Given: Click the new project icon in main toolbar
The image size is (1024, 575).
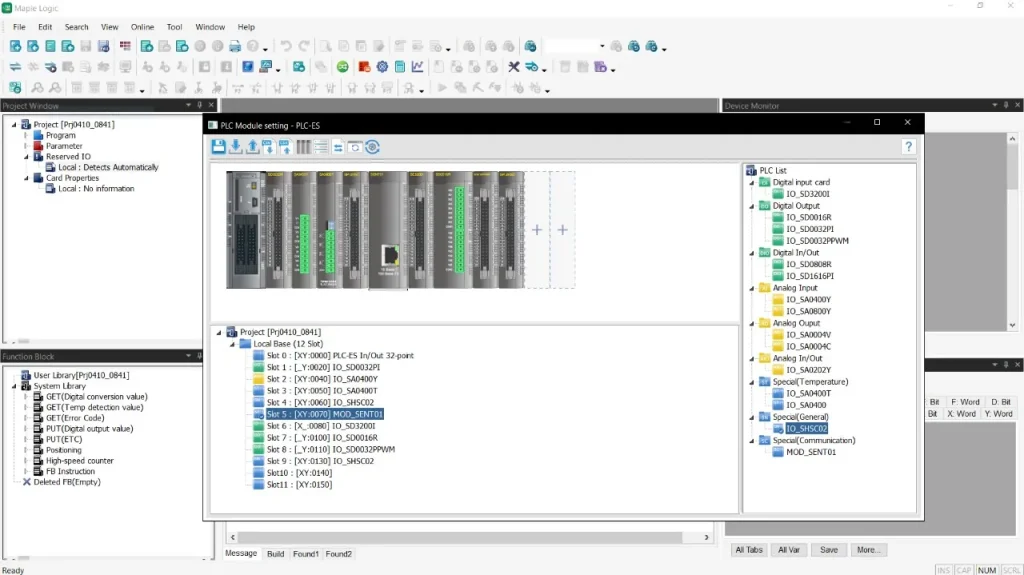Looking at the screenshot, I should 15,46.
